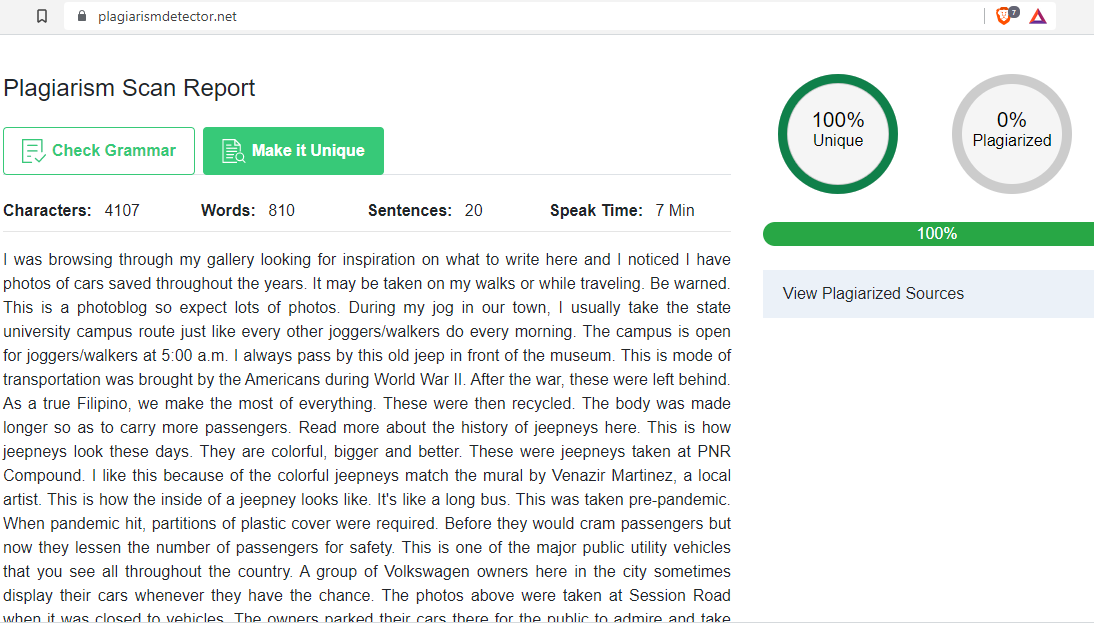Click the Speak Time 7 Min value

(x=675, y=211)
